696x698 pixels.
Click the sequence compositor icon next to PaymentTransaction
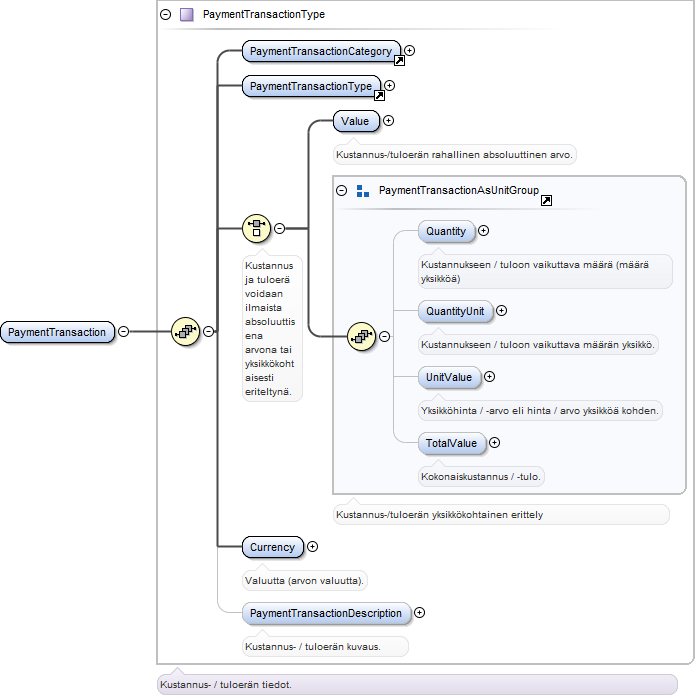coord(185,332)
